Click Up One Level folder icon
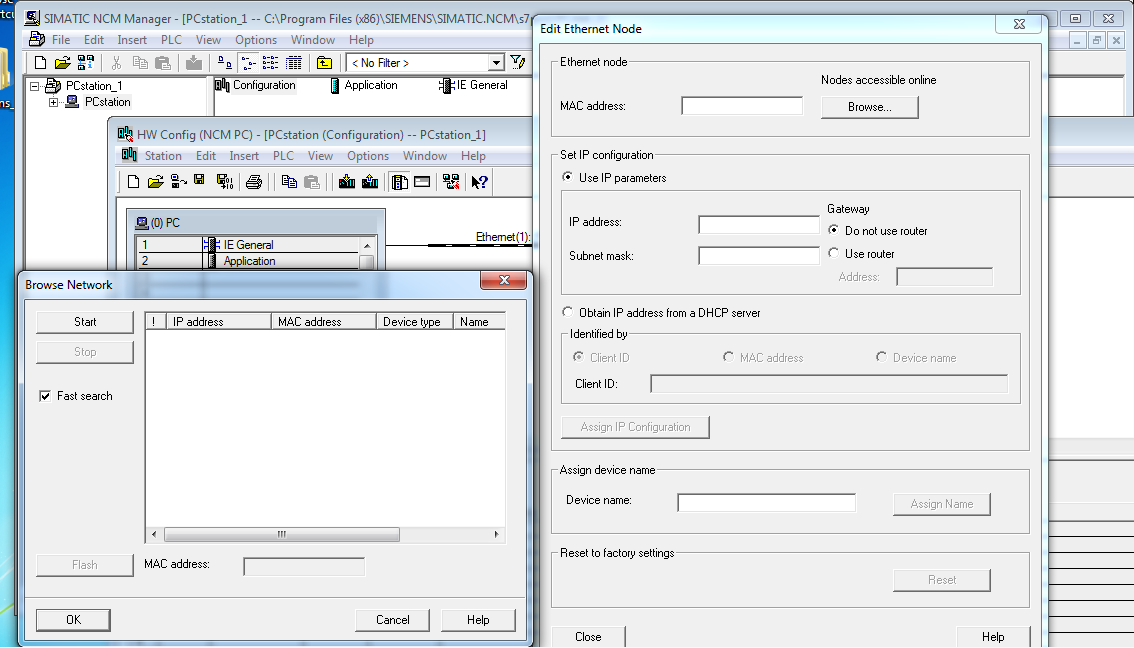The width and height of the screenshot is (1134, 648). coord(325,63)
